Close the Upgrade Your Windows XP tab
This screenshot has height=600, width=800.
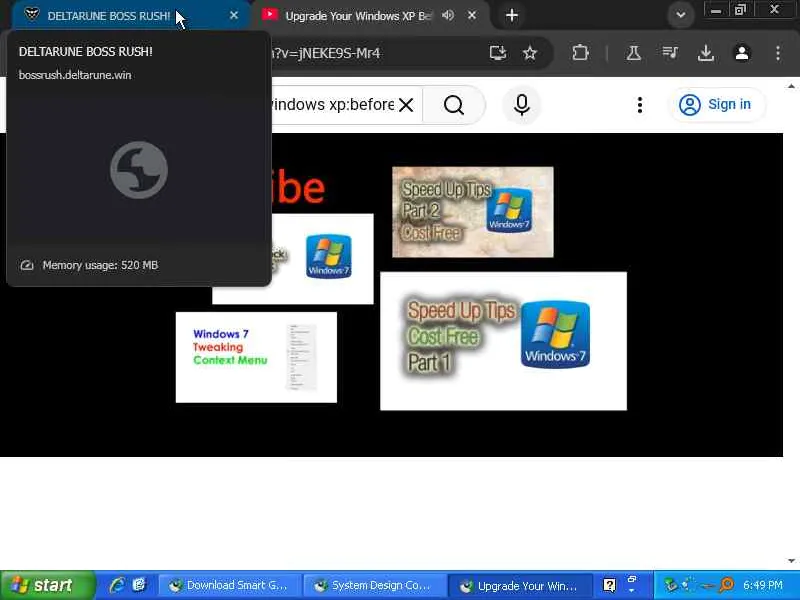click(x=472, y=15)
